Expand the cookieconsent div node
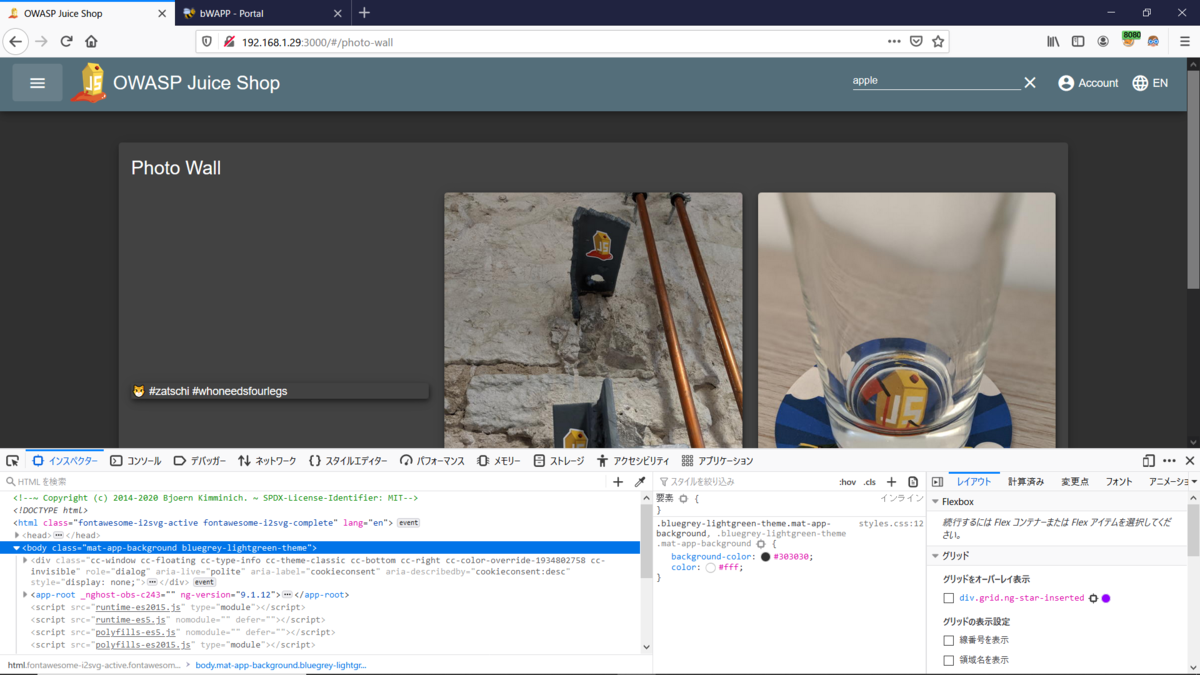The height and width of the screenshot is (675, 1200). 25,561
